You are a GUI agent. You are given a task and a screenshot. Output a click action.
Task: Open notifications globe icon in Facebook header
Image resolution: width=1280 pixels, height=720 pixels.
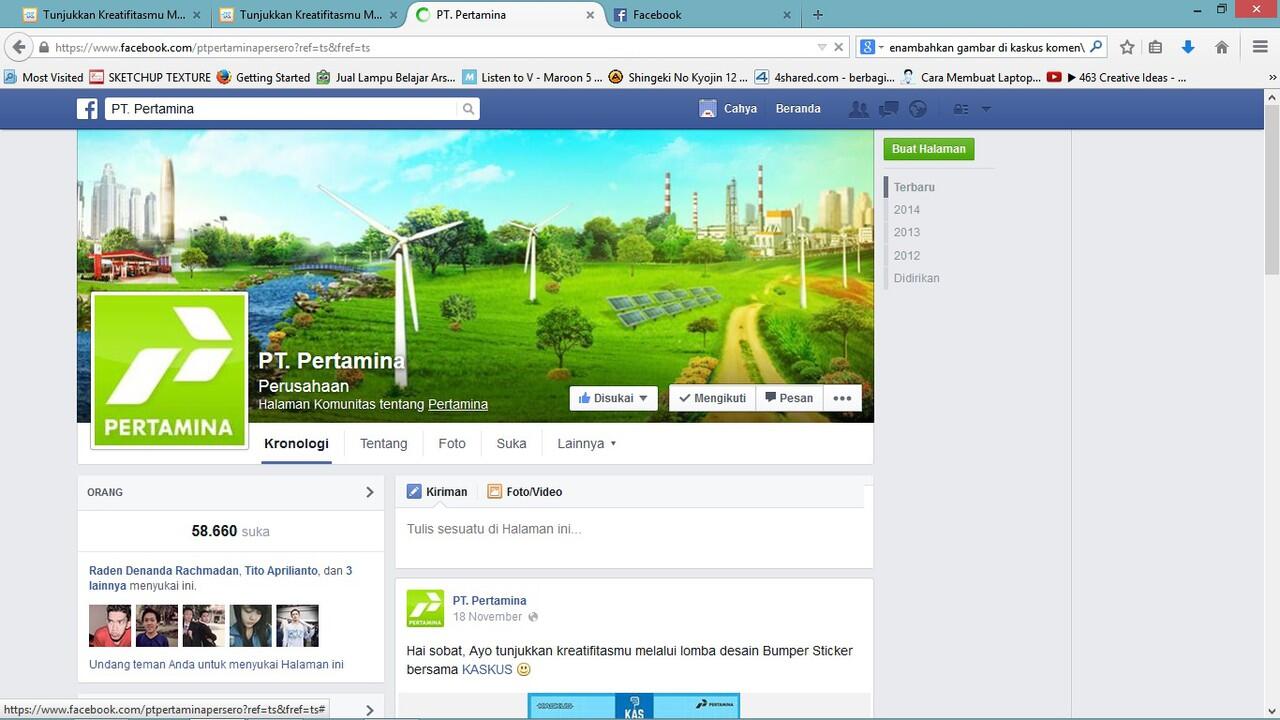point(917,109)
